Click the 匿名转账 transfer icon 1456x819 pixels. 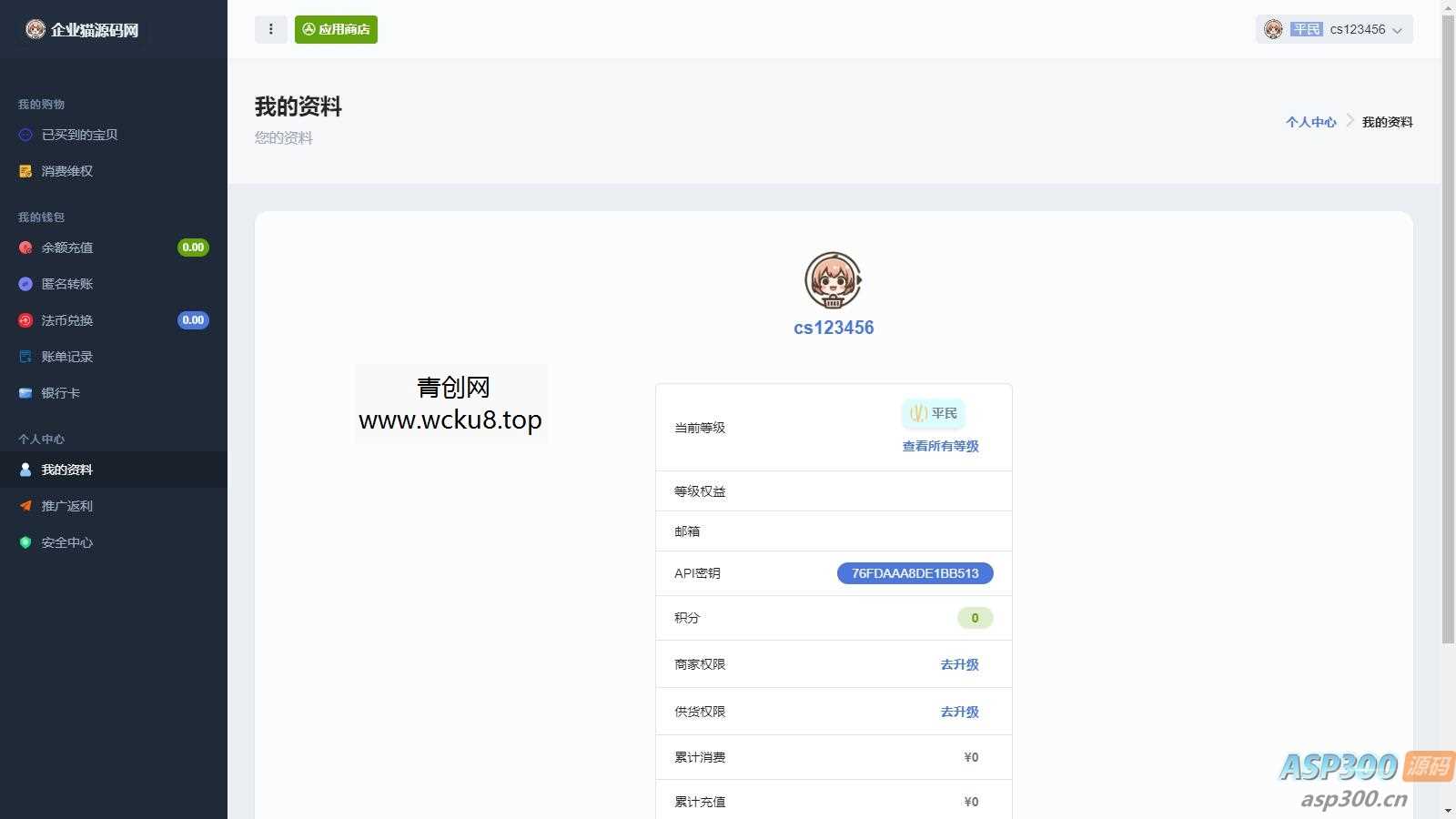[25, 283]
